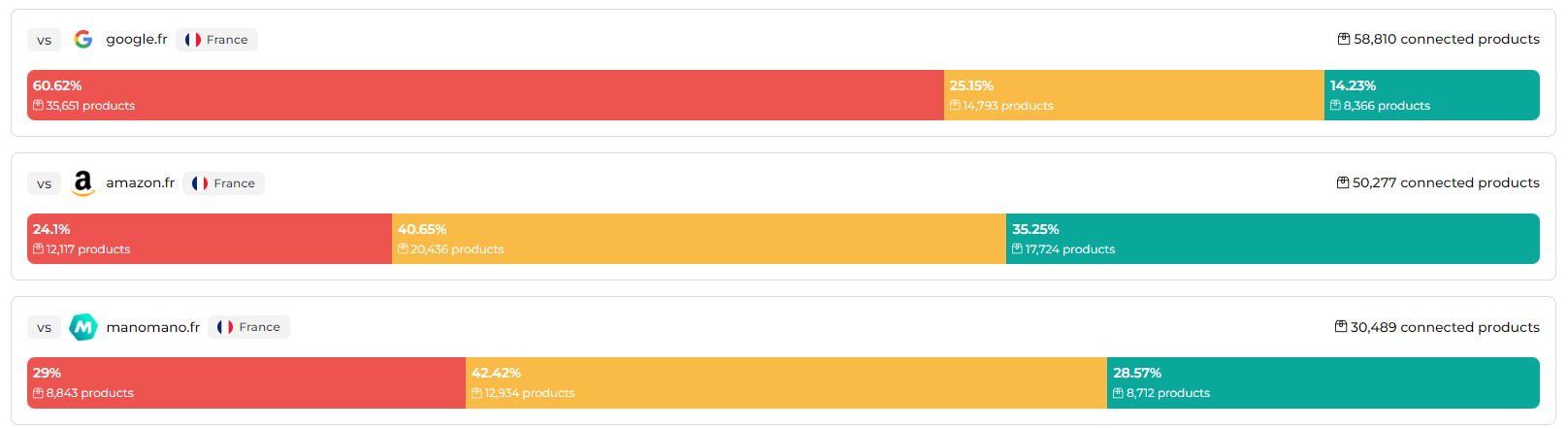This screenshot has height=429, width=1568.
Task: Click the box icon next to 50,277 connected products
Action: [1342, 182]
